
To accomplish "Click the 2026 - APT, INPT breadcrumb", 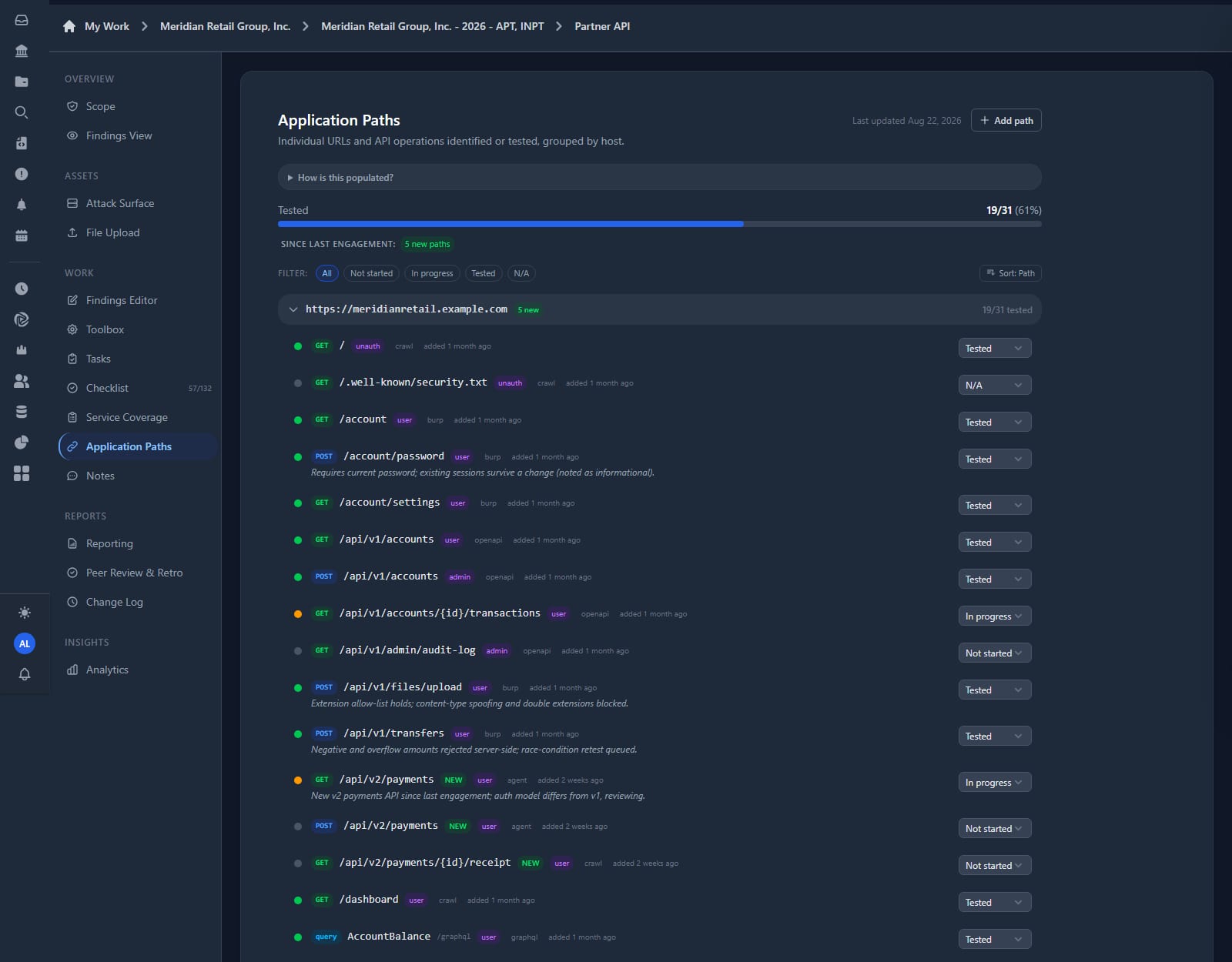I will coord(432,26).
